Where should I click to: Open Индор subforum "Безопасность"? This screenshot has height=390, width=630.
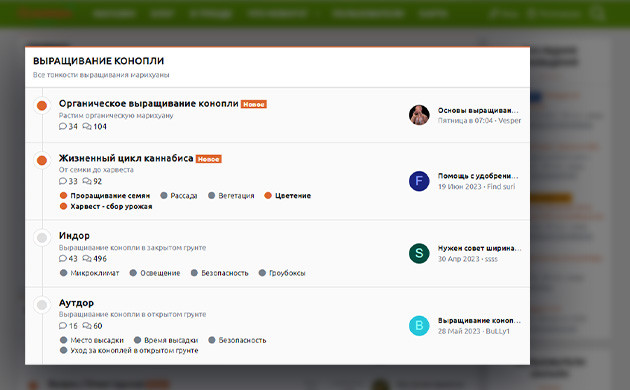point(225,273)
